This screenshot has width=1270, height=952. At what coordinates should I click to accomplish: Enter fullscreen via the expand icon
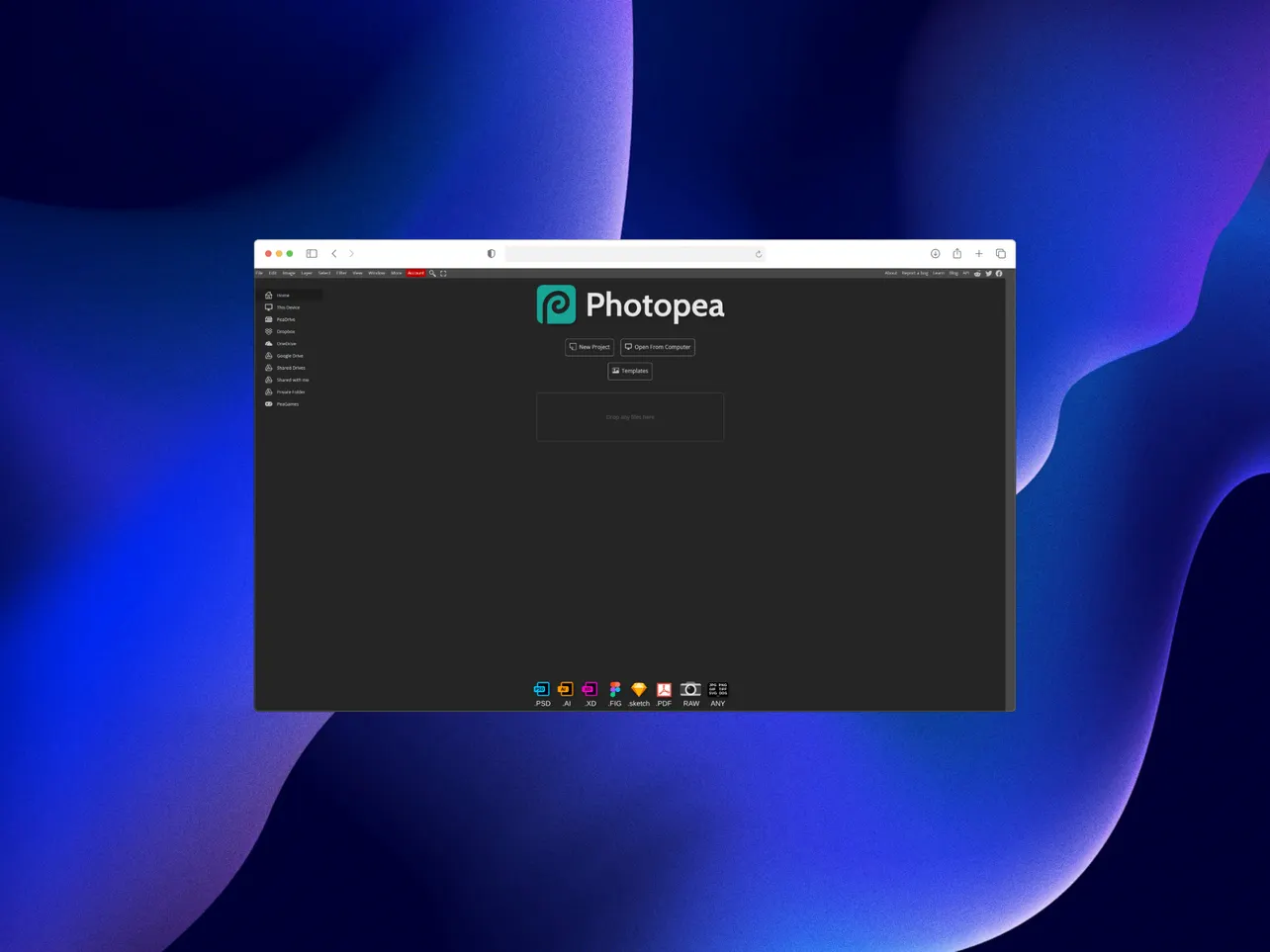click(443, 273)
